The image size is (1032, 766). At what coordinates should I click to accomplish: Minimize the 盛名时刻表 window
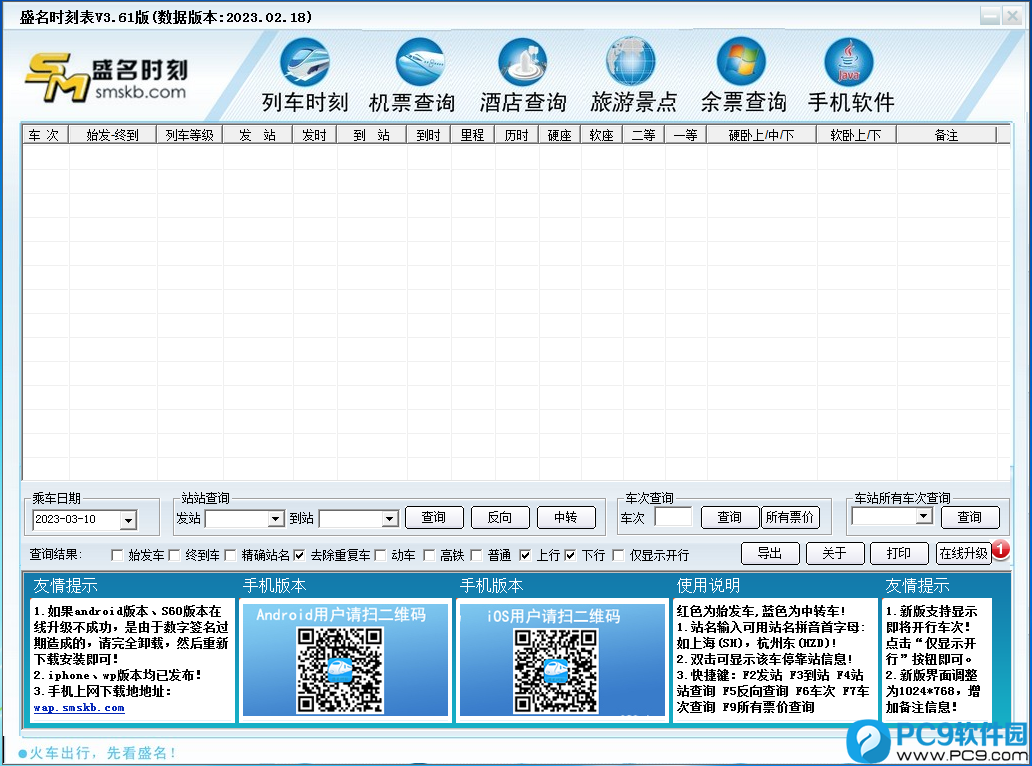click(990, 16)
